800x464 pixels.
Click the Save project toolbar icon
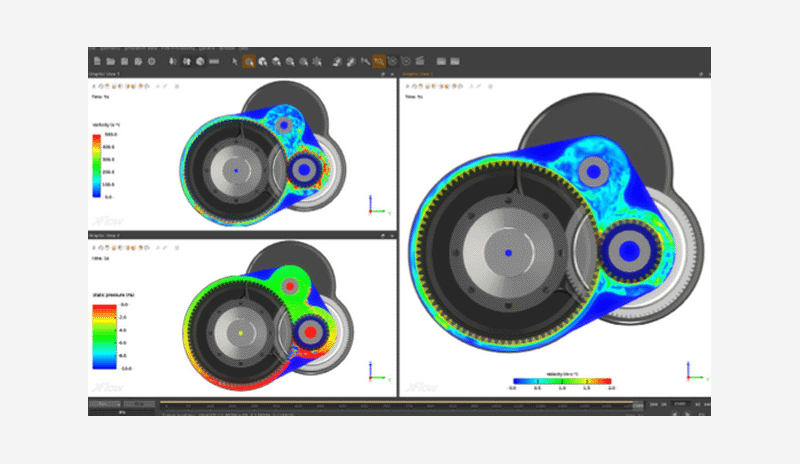123,61
